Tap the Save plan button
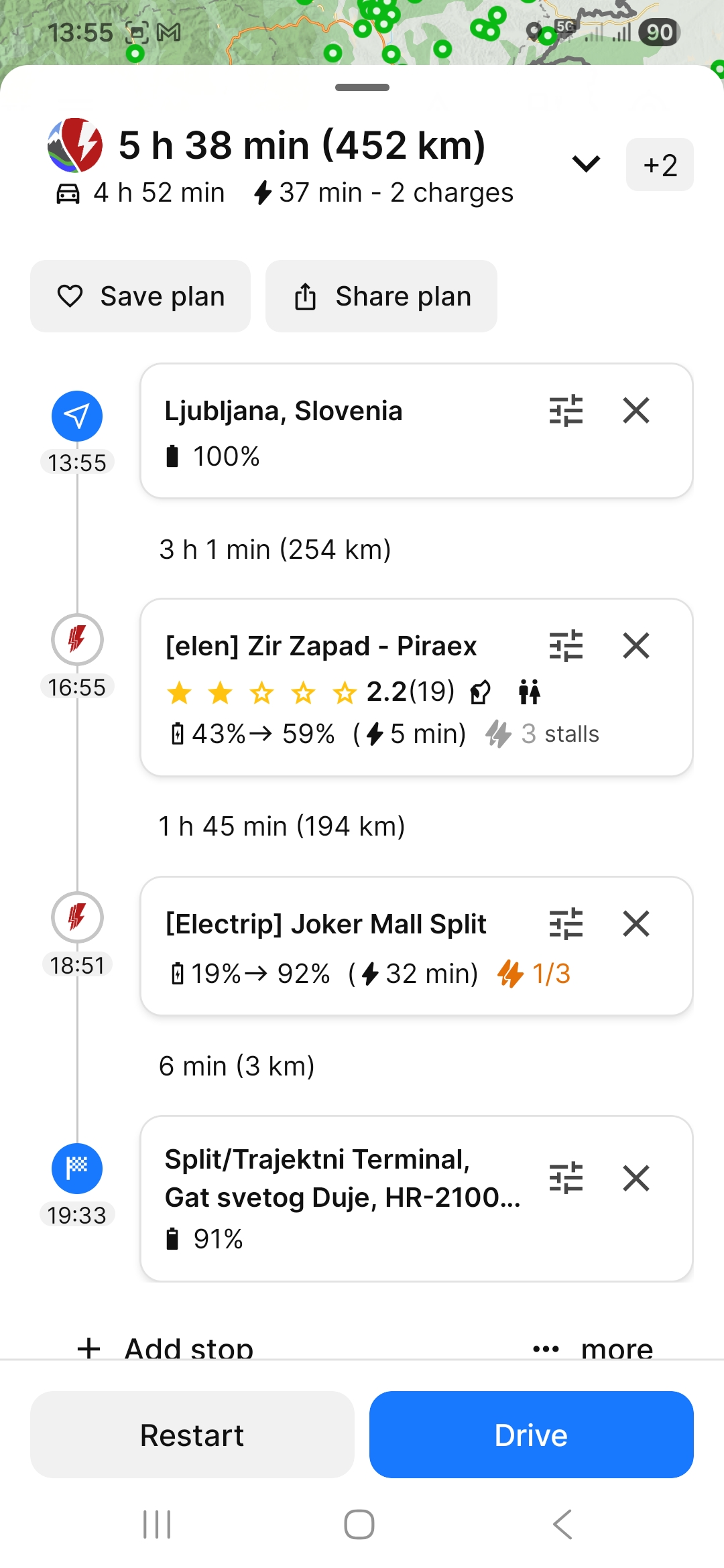 [140, 296]
